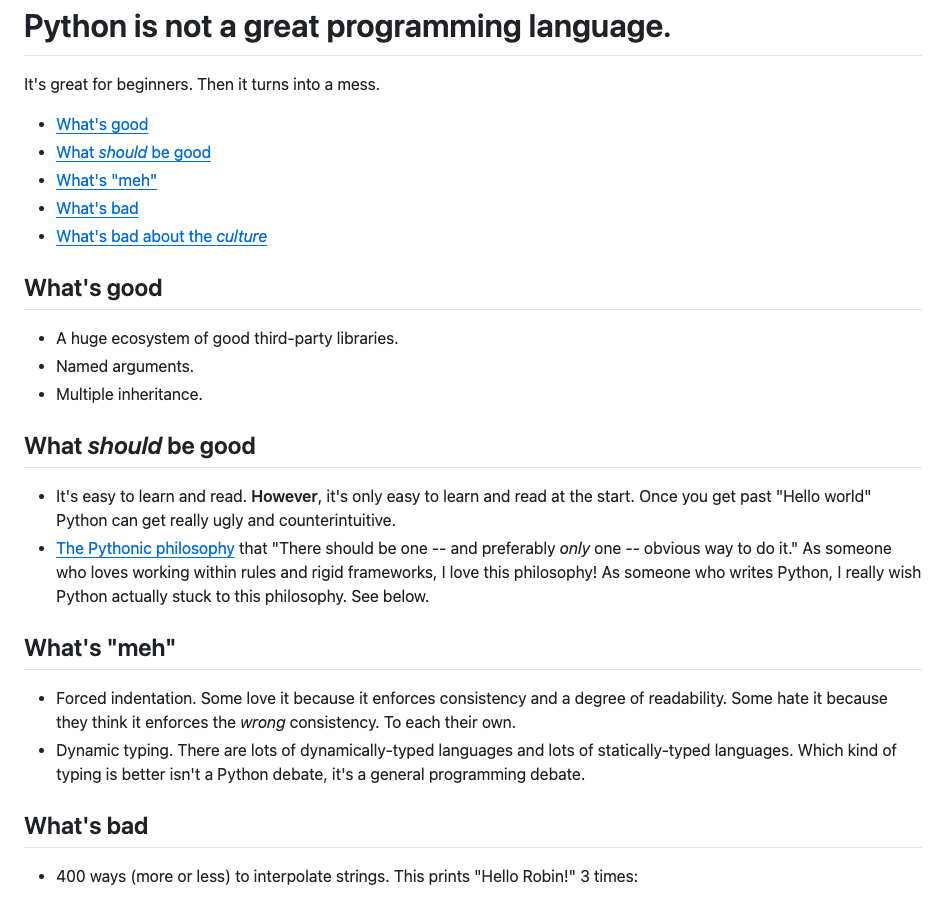
Task: Click the "It's great for beginners" intro sentence
Action: click(201, 85)
